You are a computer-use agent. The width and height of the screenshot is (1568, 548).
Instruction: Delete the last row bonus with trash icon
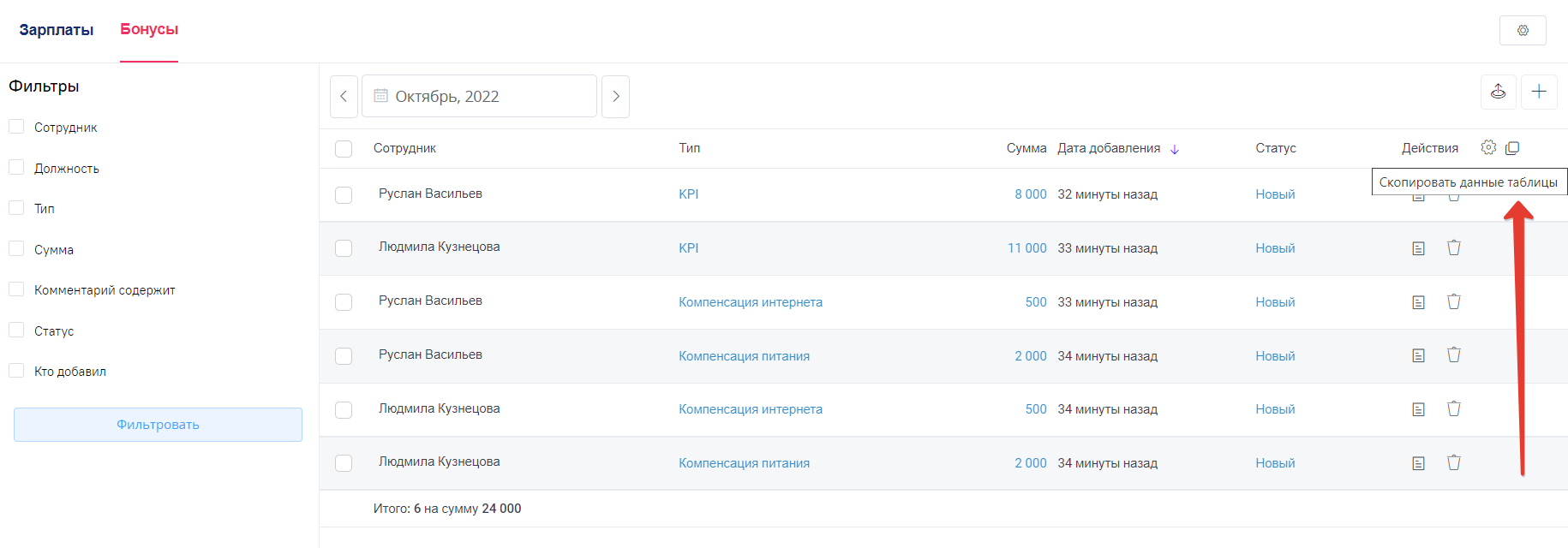click(x=1454, y=462)
